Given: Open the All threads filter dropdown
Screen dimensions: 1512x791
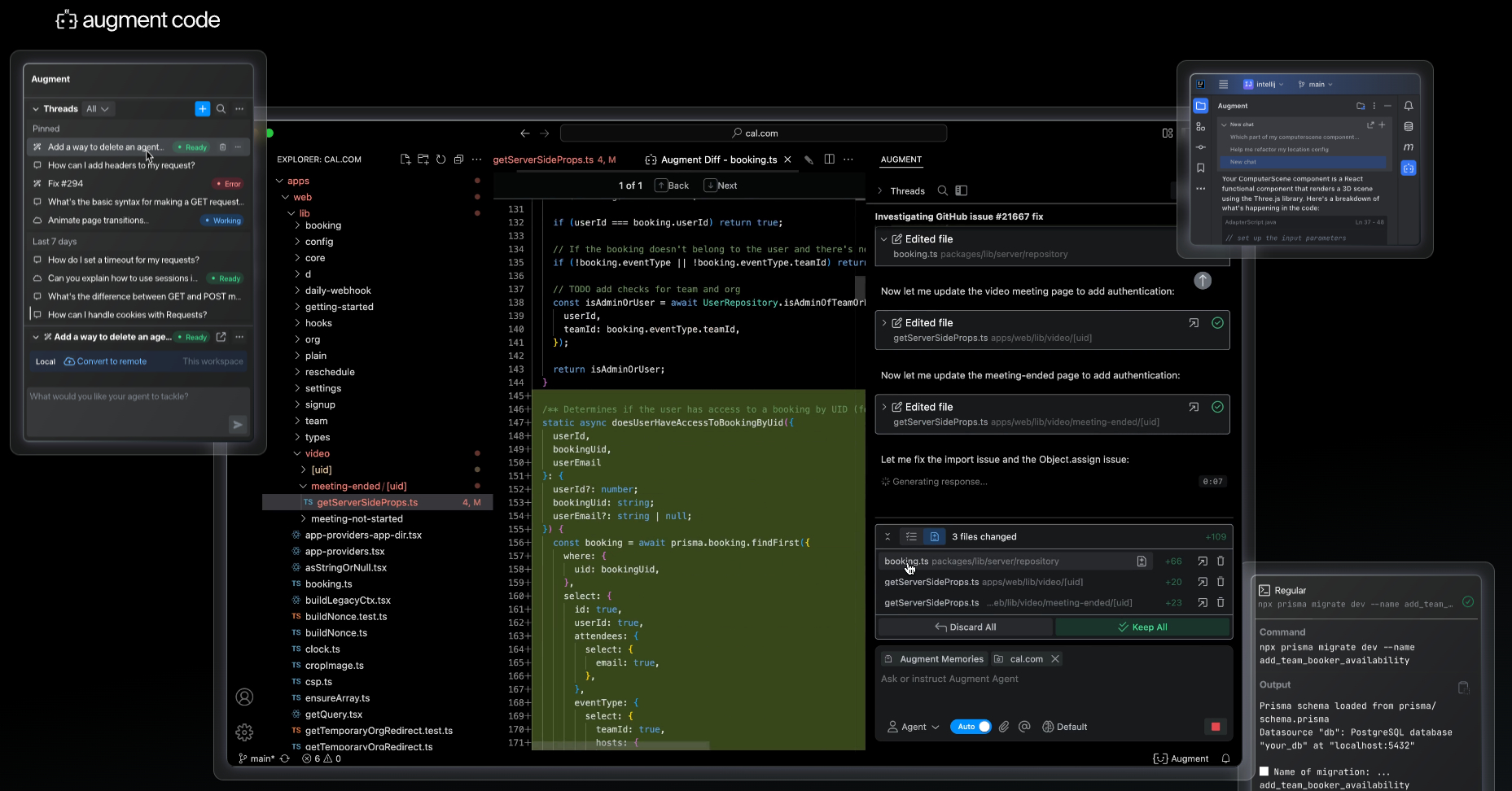Looking at the screenshot, I should 98,109.
